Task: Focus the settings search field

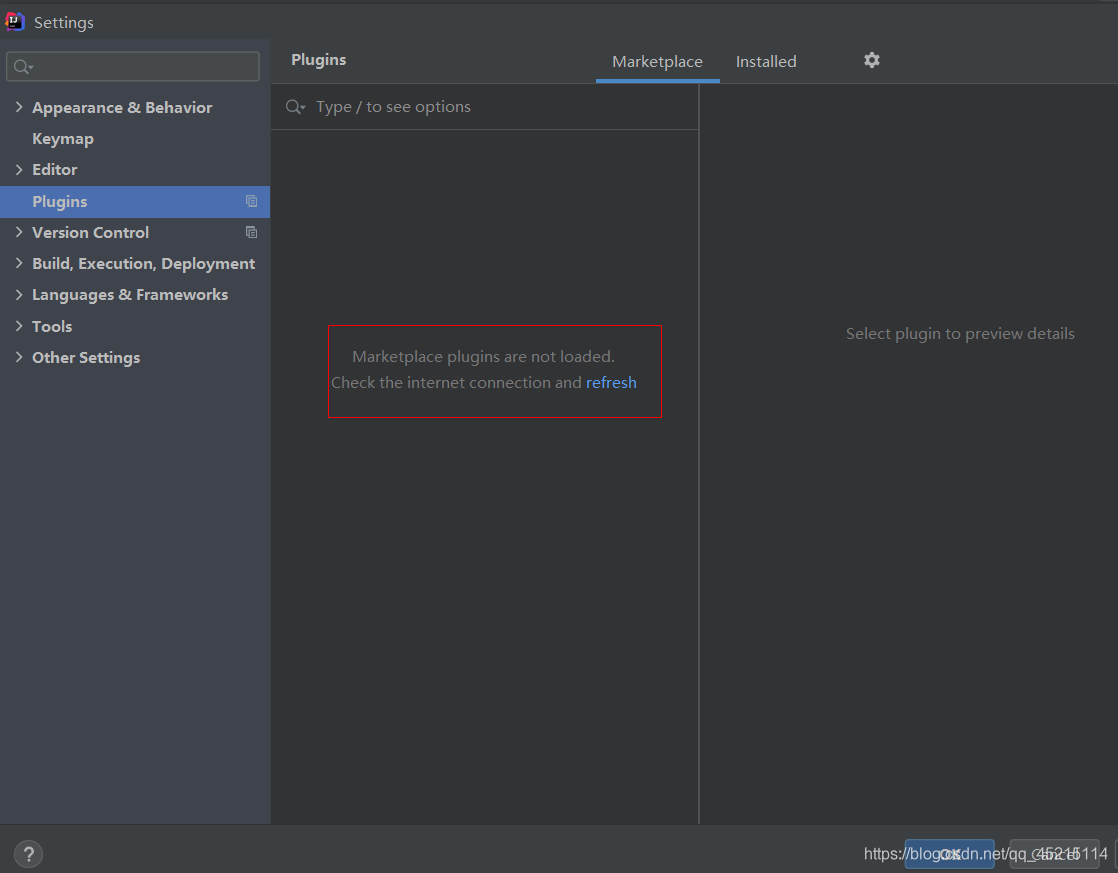Action: click(133, 67)
